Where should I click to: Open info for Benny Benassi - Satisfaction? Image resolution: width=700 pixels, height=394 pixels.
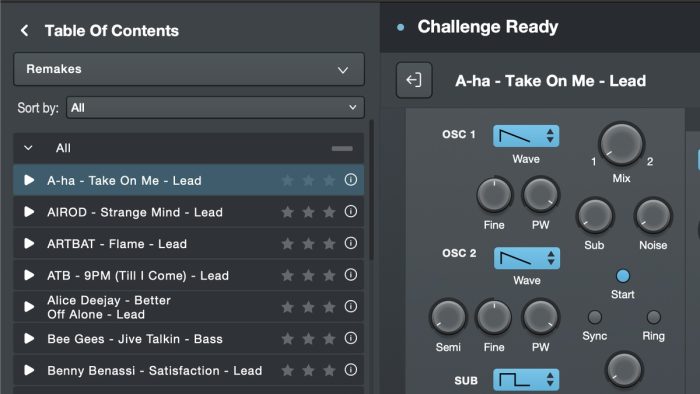pyautogui.click(x=351, y=369)
